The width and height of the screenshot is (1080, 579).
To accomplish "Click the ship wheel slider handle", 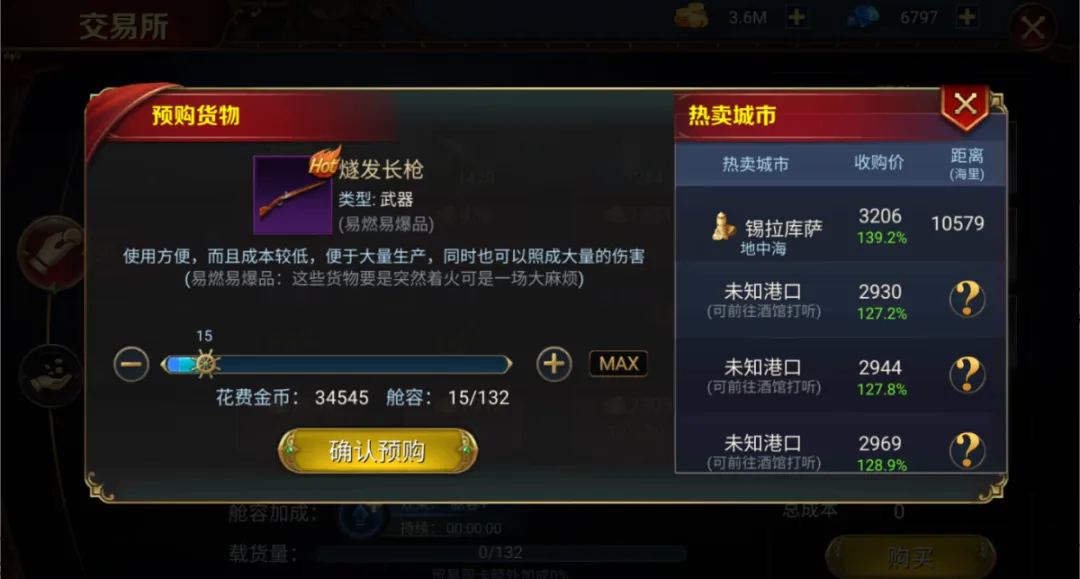I will tap(205, 364).
